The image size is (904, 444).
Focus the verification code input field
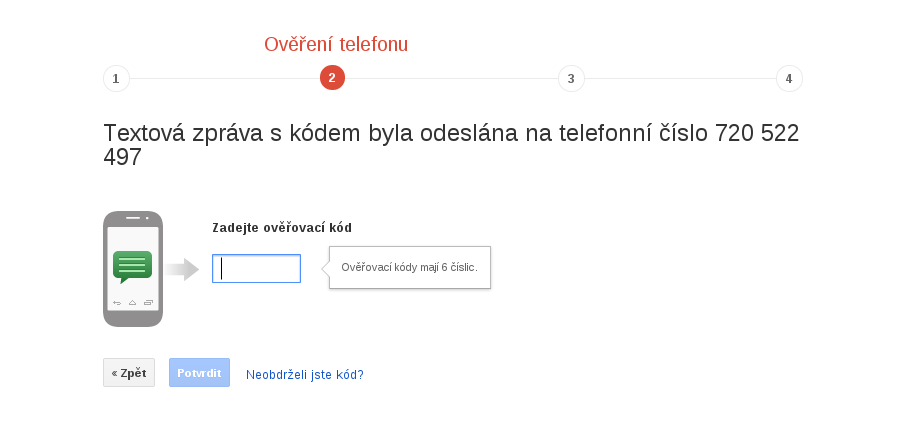click(x=257, y=269)
